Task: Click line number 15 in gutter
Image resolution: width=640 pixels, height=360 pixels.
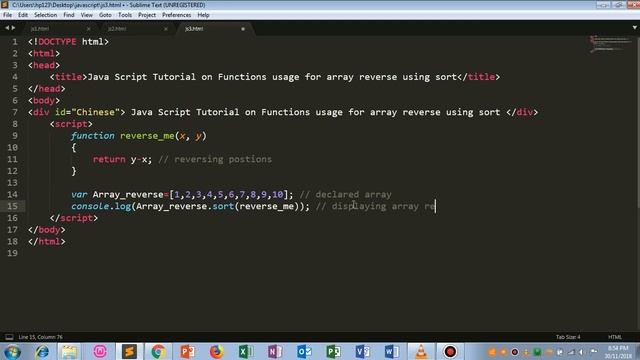Action: coord(12,206)
